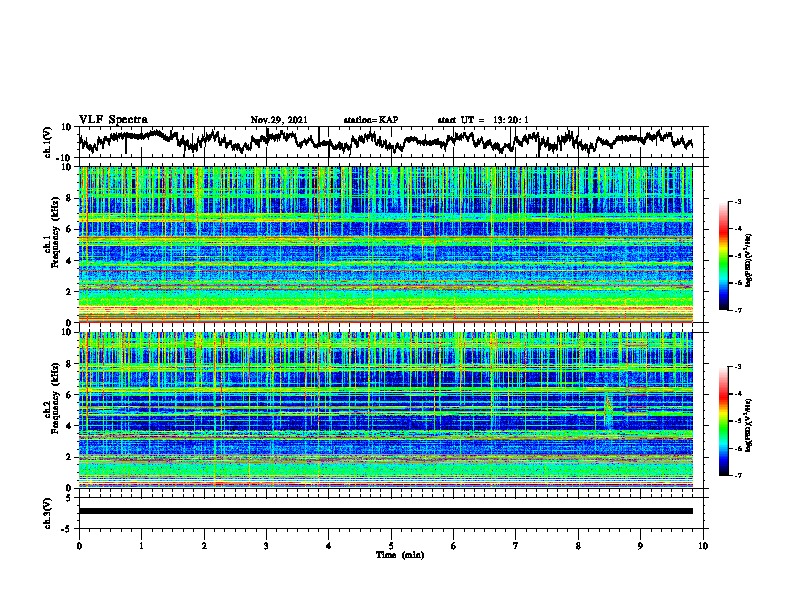
Task: Click the 6 kHz tick on ch.1 frequency axis
Action: [70, 229]
